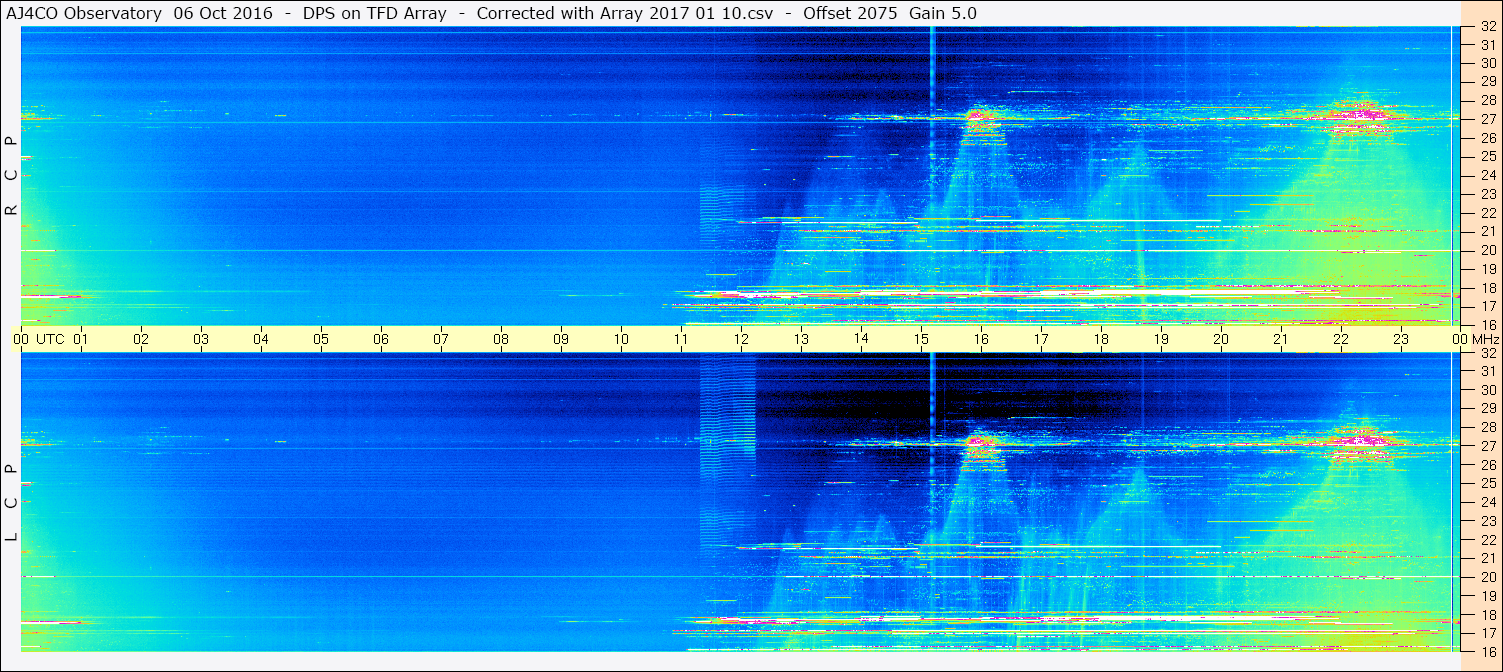The width and height of the screenshot is (1503, 672).
Task: Click the 27 MHz tick on RCP panel
Action: (x=1487, y=119)
